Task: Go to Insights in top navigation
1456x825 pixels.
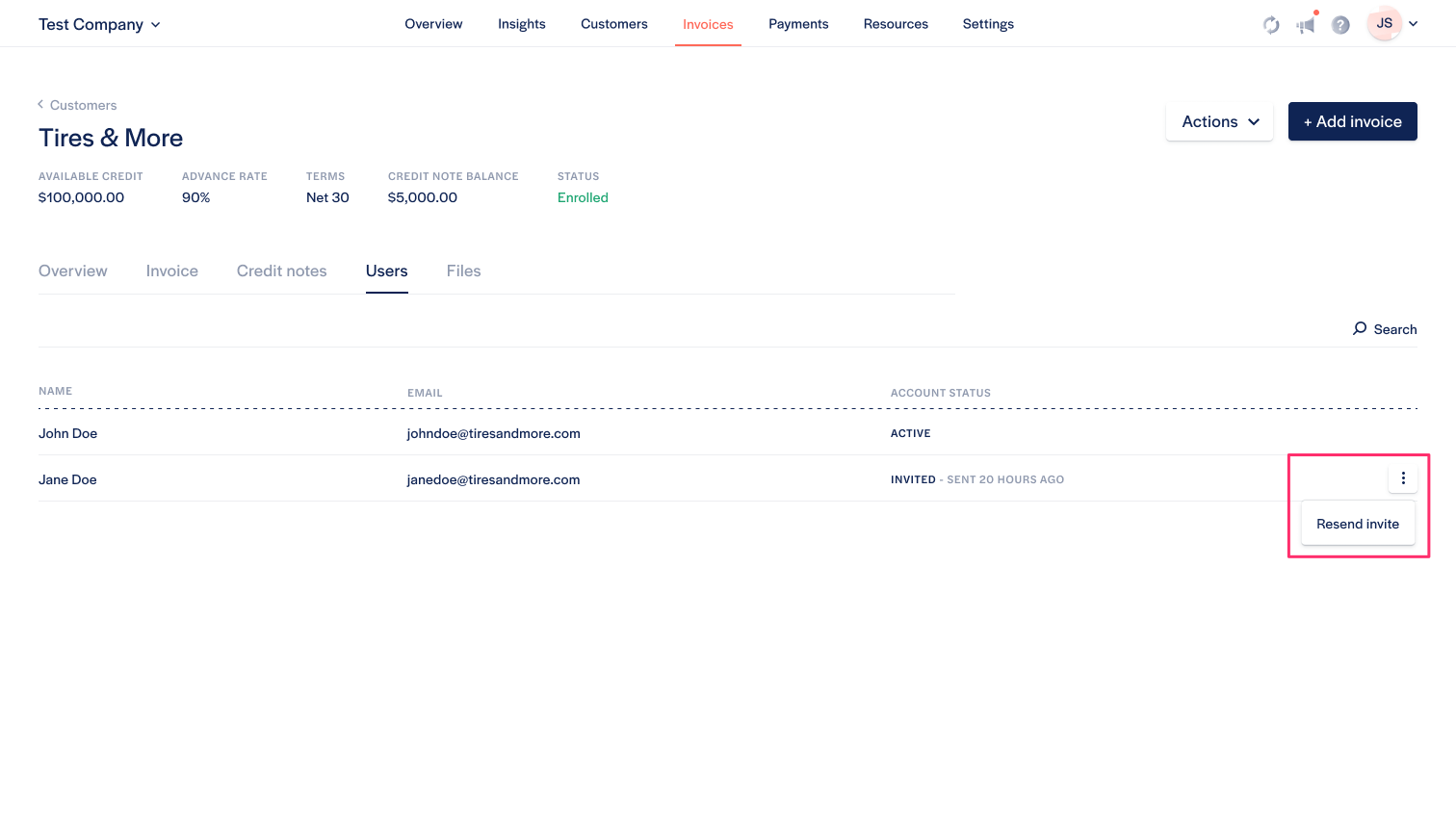Action: pyautogui.click(x=521, y=24)
